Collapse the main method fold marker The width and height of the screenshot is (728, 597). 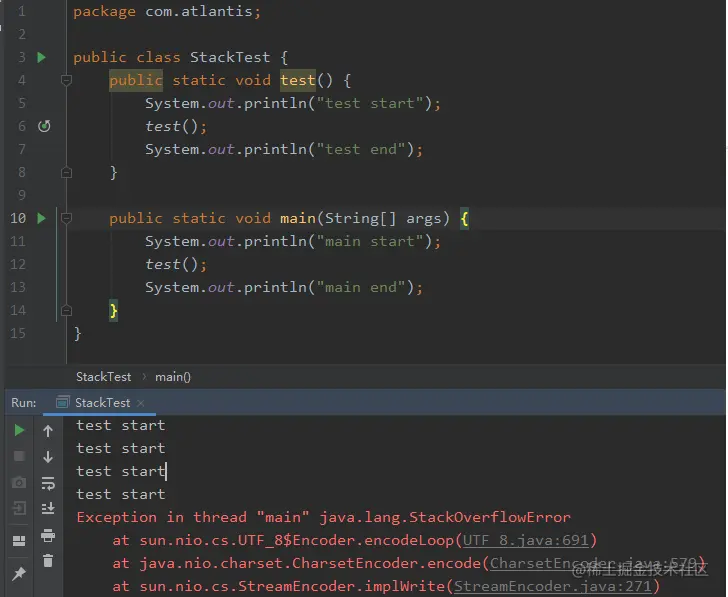(66, 218)
